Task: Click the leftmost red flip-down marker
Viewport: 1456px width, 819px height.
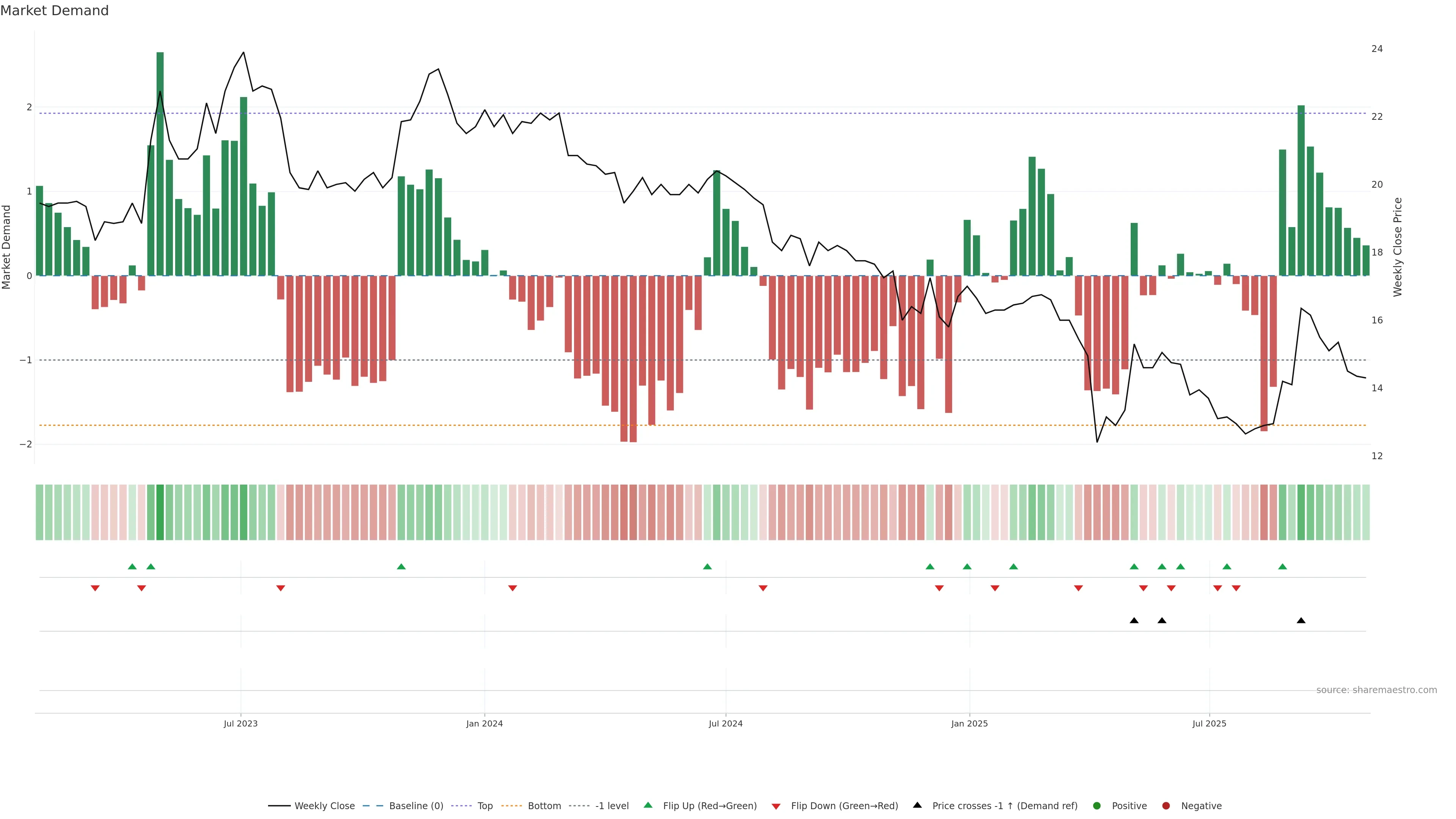Action: pyautogui.click(x=95, y=588)
